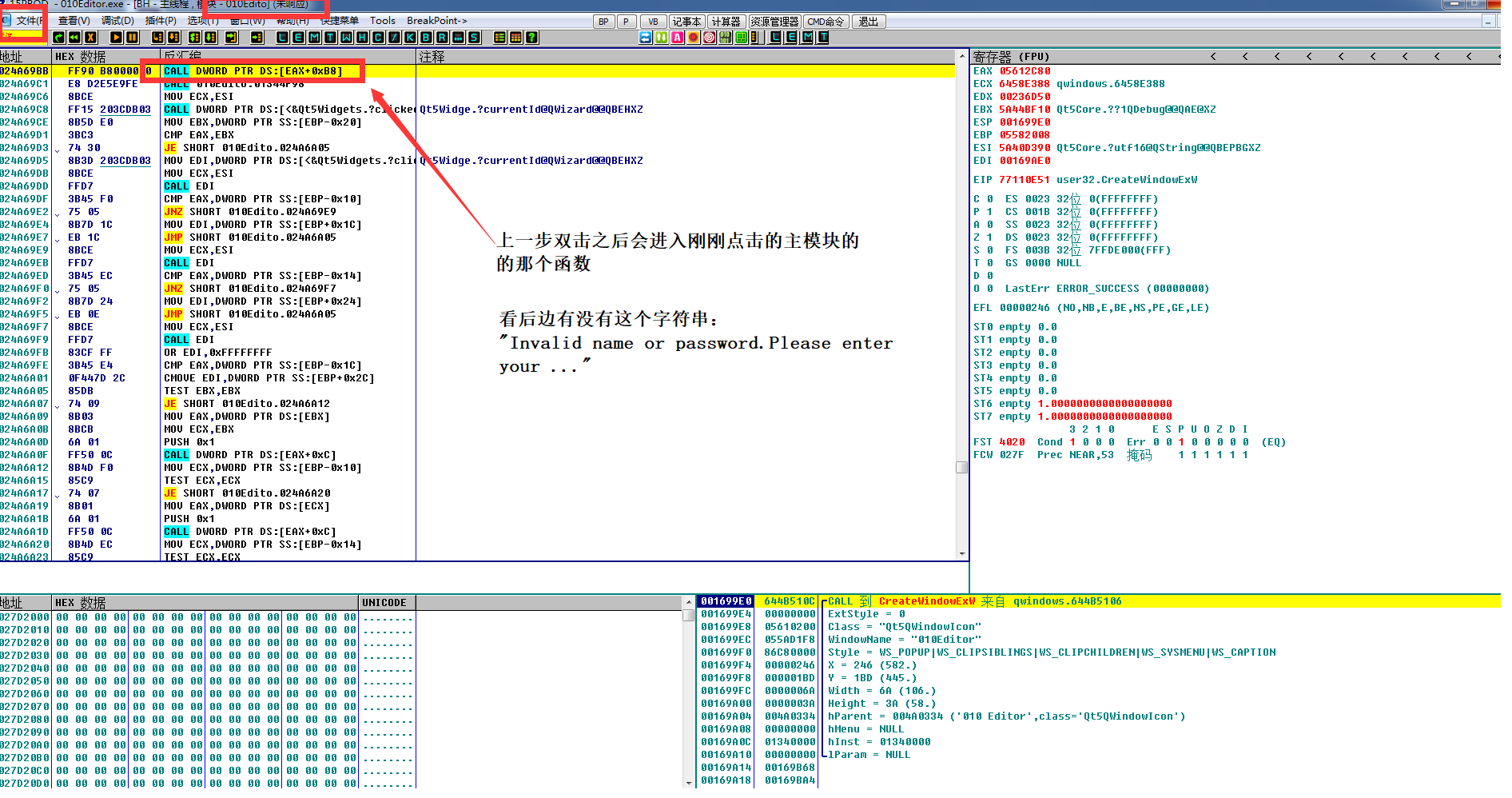1512x798 pixels.
Task: Open the Log window with L icon in main toolbar
Action: click(x=282, y=37)
